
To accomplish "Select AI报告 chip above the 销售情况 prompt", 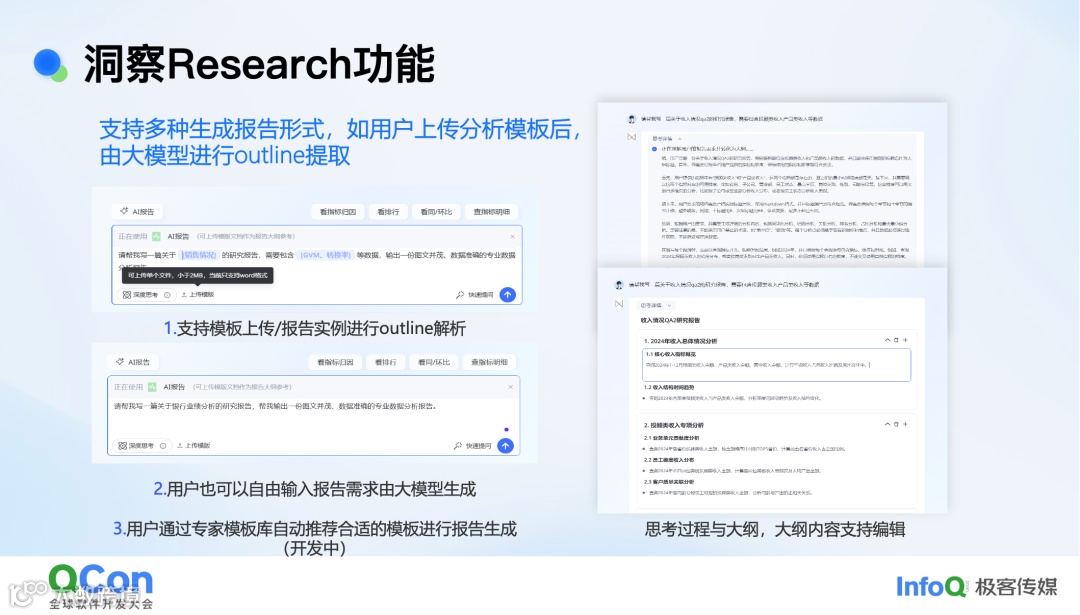I will pos(137,211).
